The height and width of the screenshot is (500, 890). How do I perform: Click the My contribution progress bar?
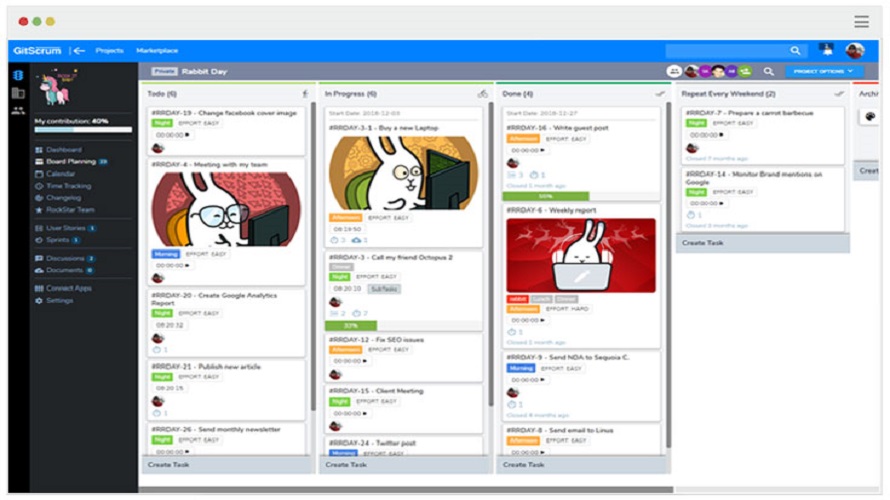[83, 129]
